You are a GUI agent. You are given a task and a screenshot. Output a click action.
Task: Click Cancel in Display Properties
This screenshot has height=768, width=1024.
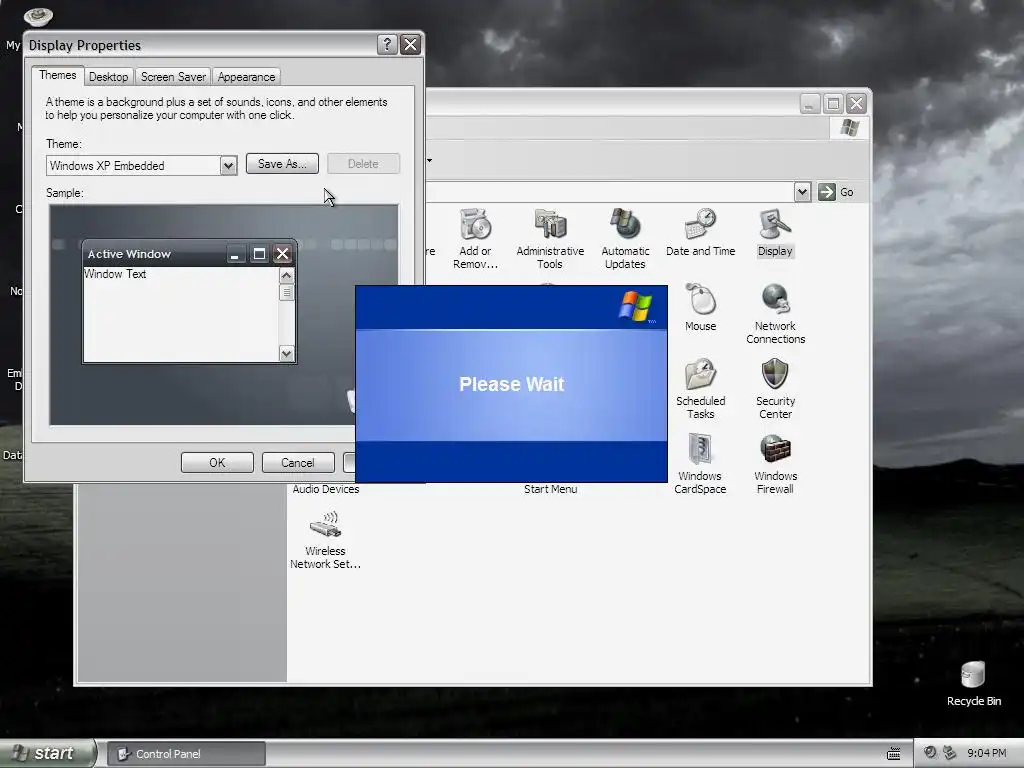pos(298,462)
